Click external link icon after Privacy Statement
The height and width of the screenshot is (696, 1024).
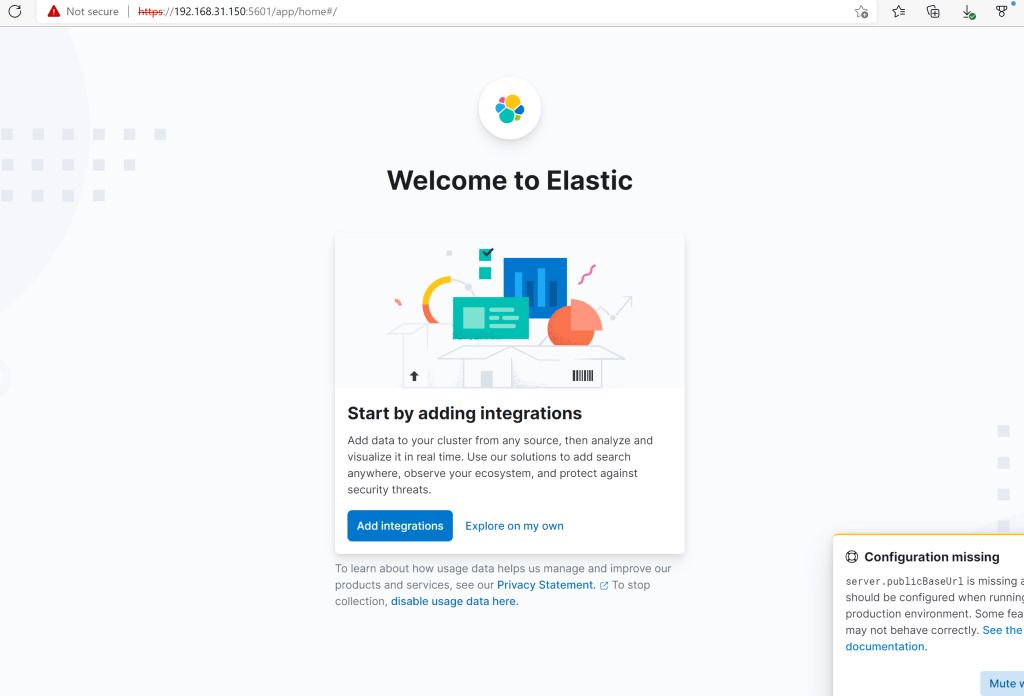[x=604, y=586]
